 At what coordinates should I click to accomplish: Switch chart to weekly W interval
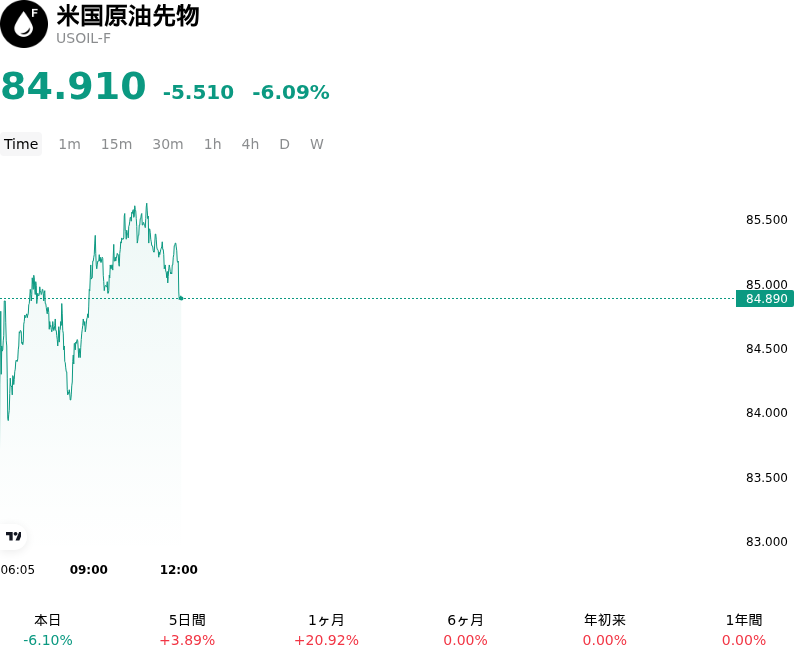point(317,144)
